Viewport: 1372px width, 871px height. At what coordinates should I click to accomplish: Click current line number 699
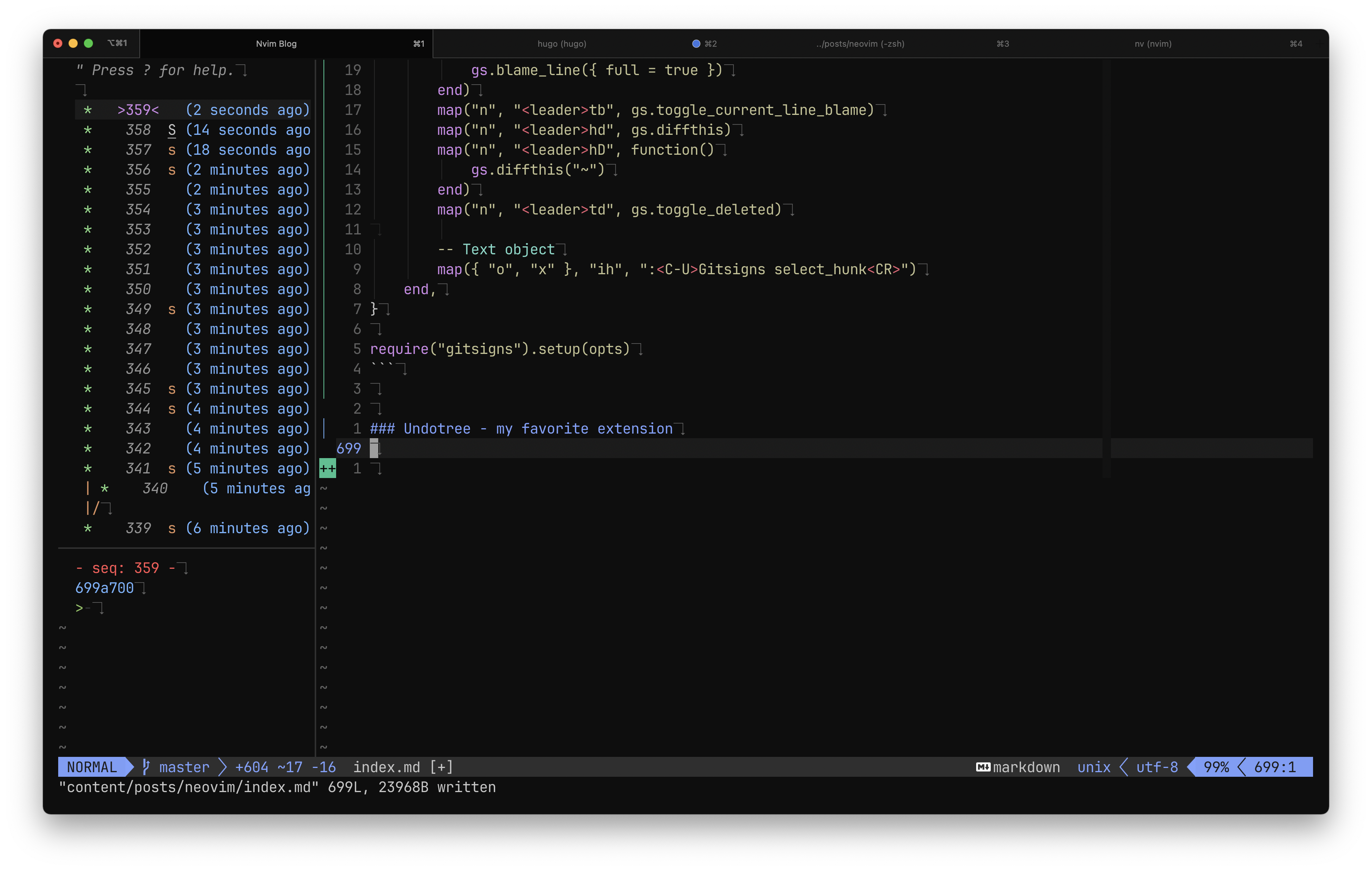(348, 449)
